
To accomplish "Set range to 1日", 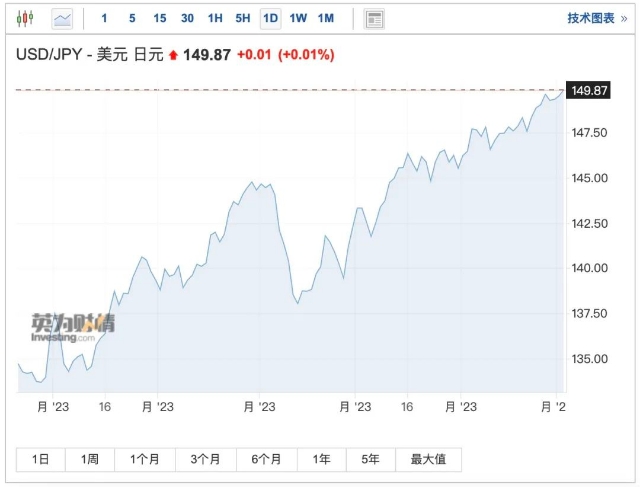I will pyautogui.click(x=41, y=460).
